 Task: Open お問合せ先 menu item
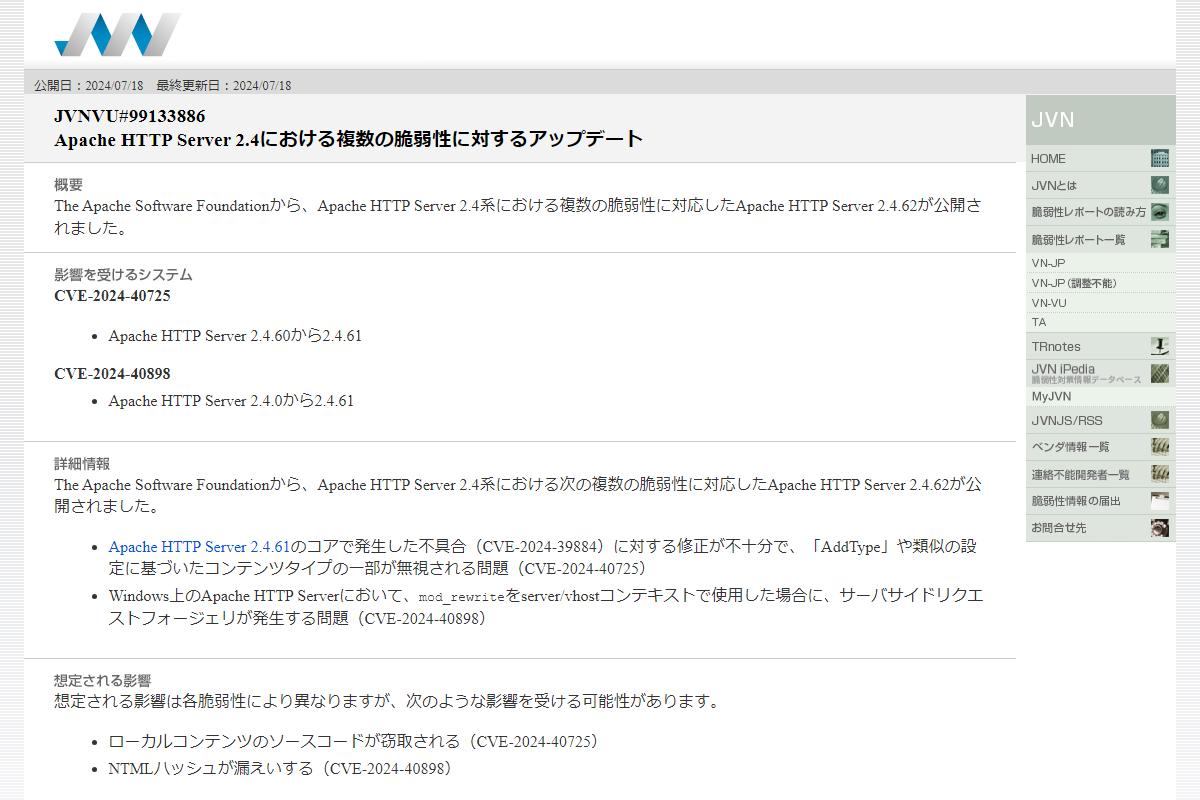(1100, 528)
